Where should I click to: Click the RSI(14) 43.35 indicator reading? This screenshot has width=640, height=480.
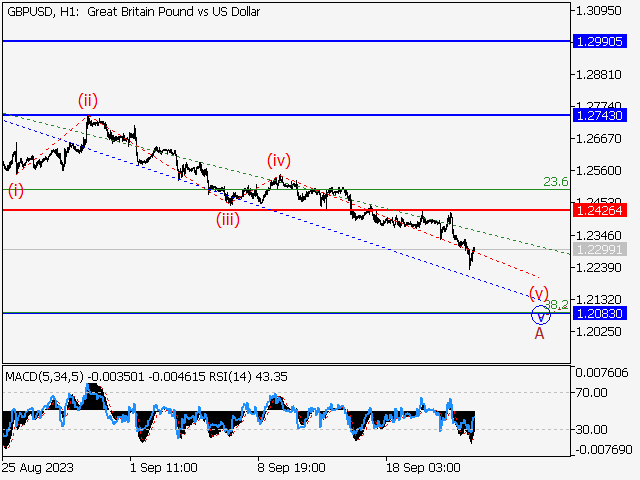coord(249,376)
